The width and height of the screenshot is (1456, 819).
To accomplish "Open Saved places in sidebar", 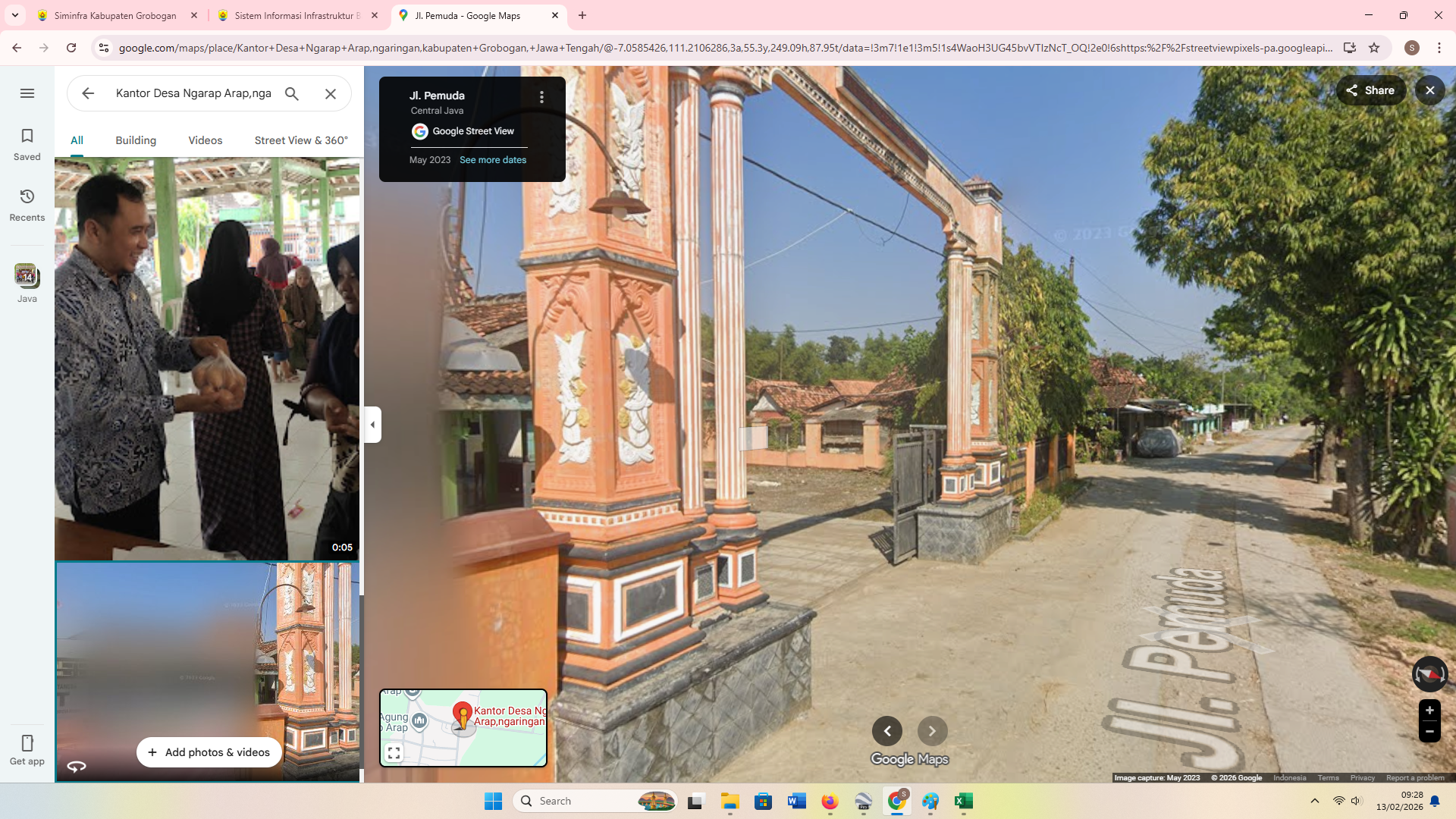I will click(27, 144).
